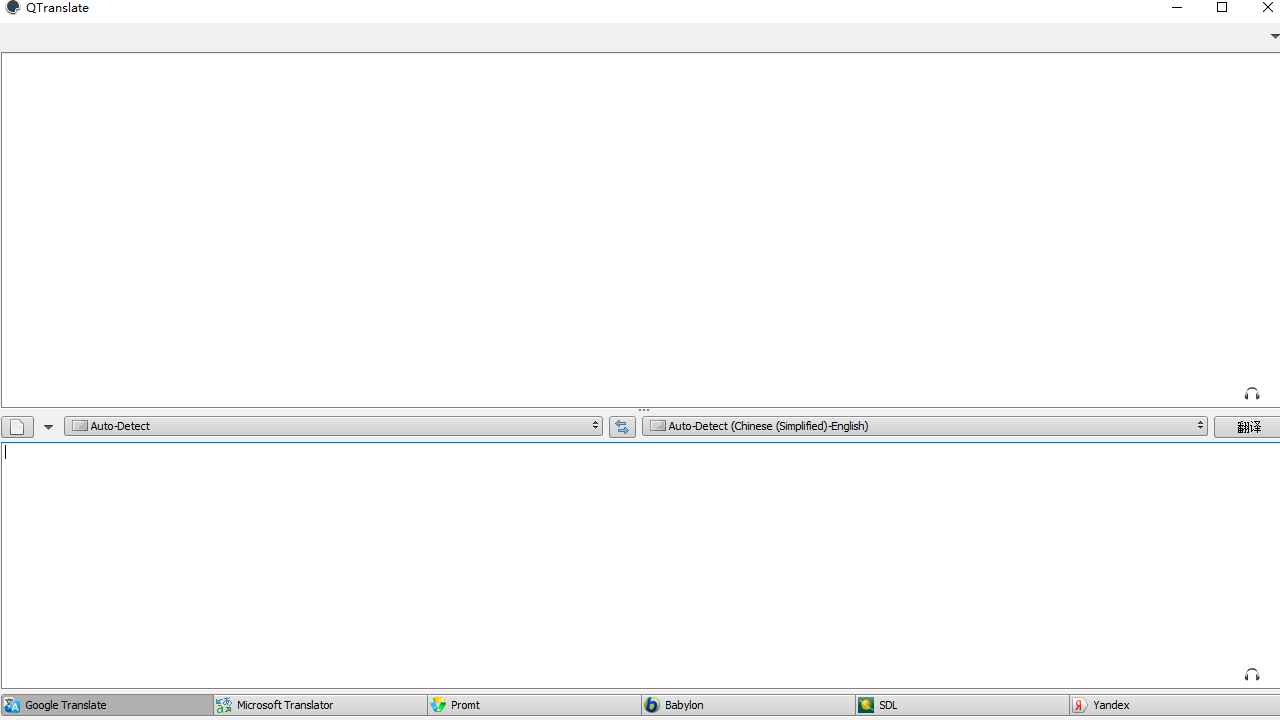Click the clear text blank page icon
This screenshot has width=1280, height=720.
click(x=17, y=427)
